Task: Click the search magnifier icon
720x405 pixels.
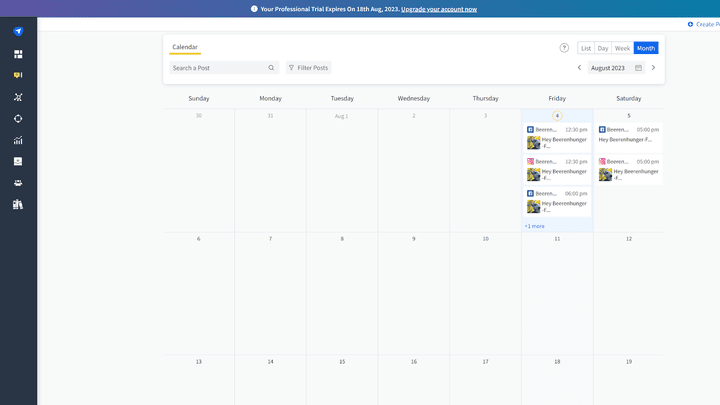Action: 271,68
